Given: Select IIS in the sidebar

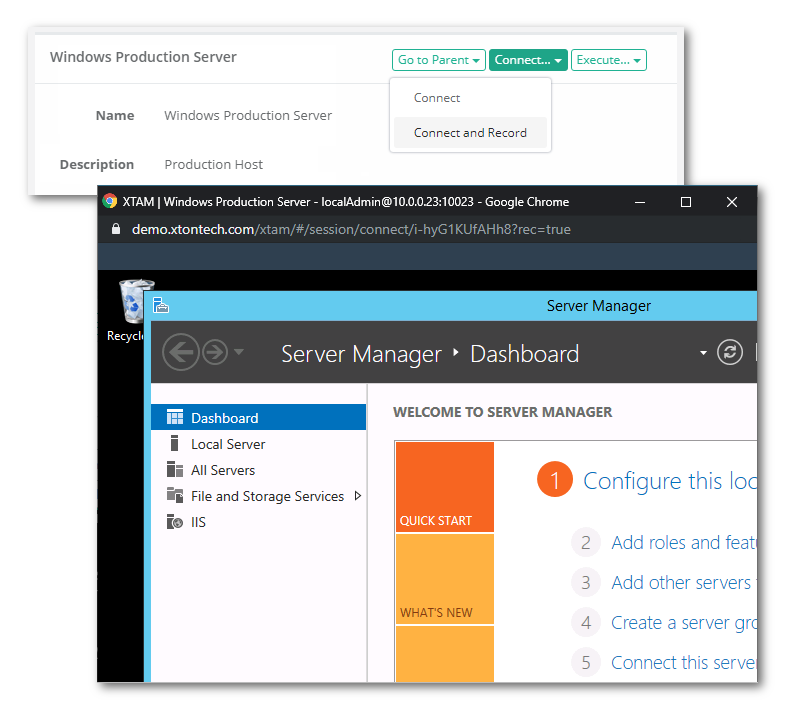Looking at the screenshot, I should 198,522.
